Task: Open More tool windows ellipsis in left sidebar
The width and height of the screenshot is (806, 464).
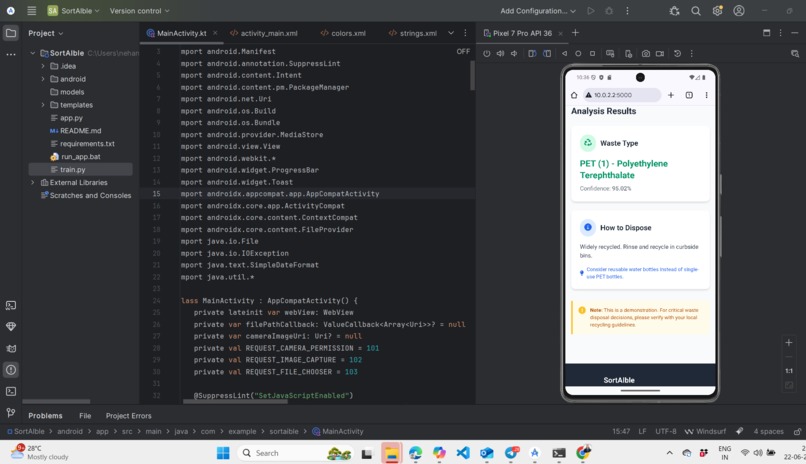Action: coord(11,54)
